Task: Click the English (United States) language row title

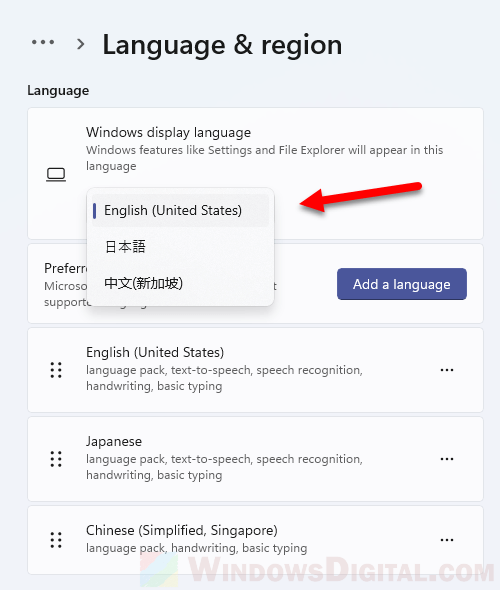Action: click(155, 353)
